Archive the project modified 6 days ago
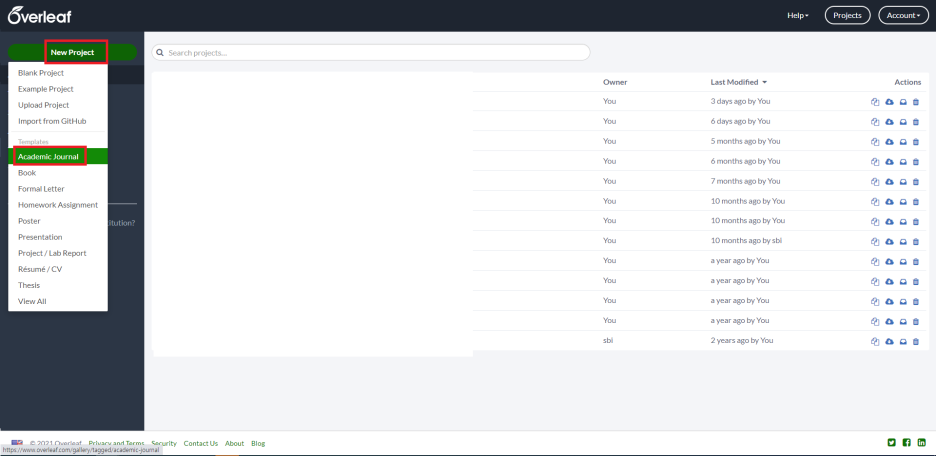The image size is (936, 456). pyautogui.click(x=903, y=122)
